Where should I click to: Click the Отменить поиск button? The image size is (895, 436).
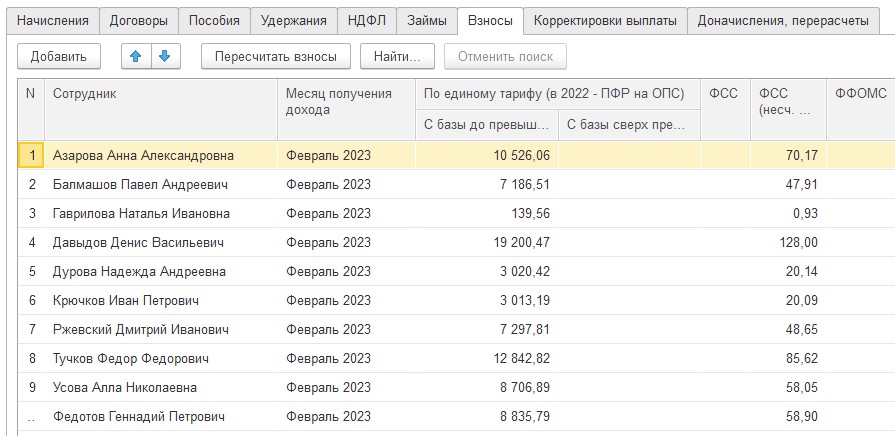tap(505, 57)
